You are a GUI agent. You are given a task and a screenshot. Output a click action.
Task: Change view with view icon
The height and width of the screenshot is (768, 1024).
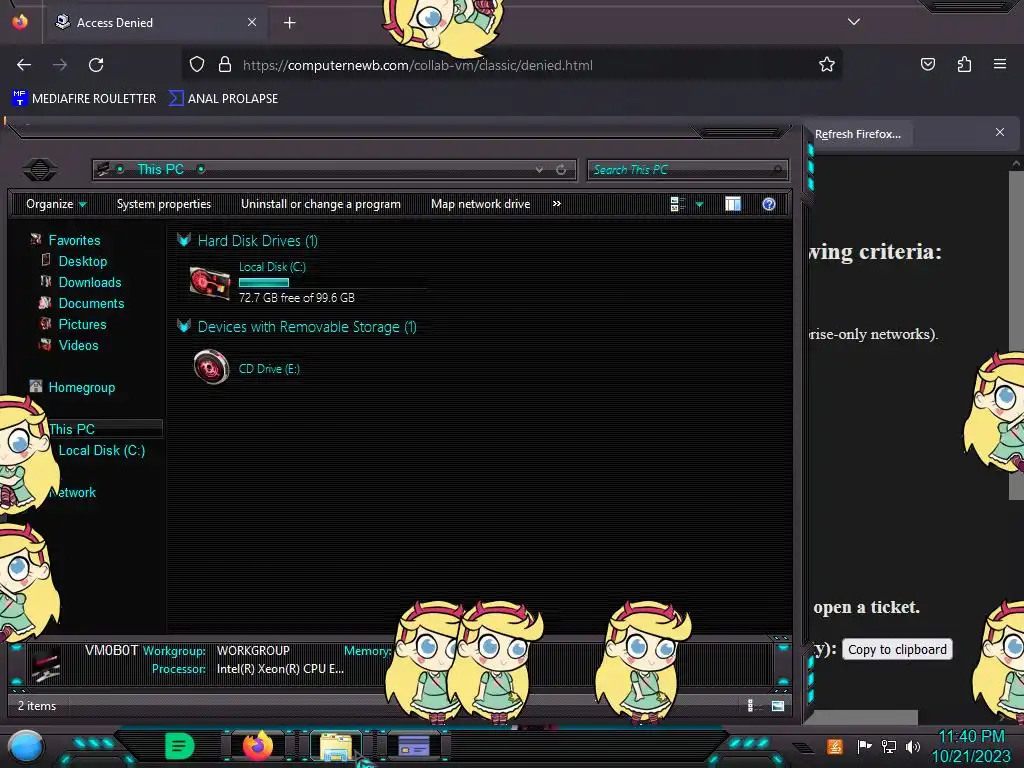pos(677,204)
